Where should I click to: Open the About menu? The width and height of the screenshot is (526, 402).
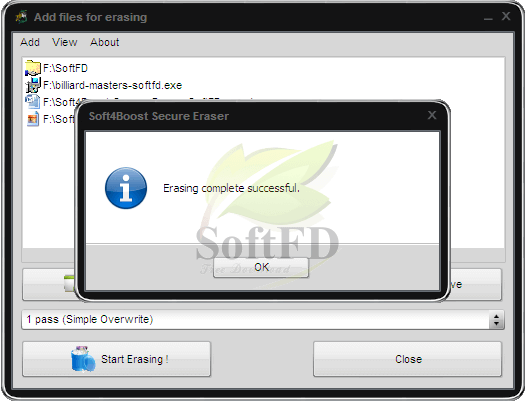(x=104, y=42)
